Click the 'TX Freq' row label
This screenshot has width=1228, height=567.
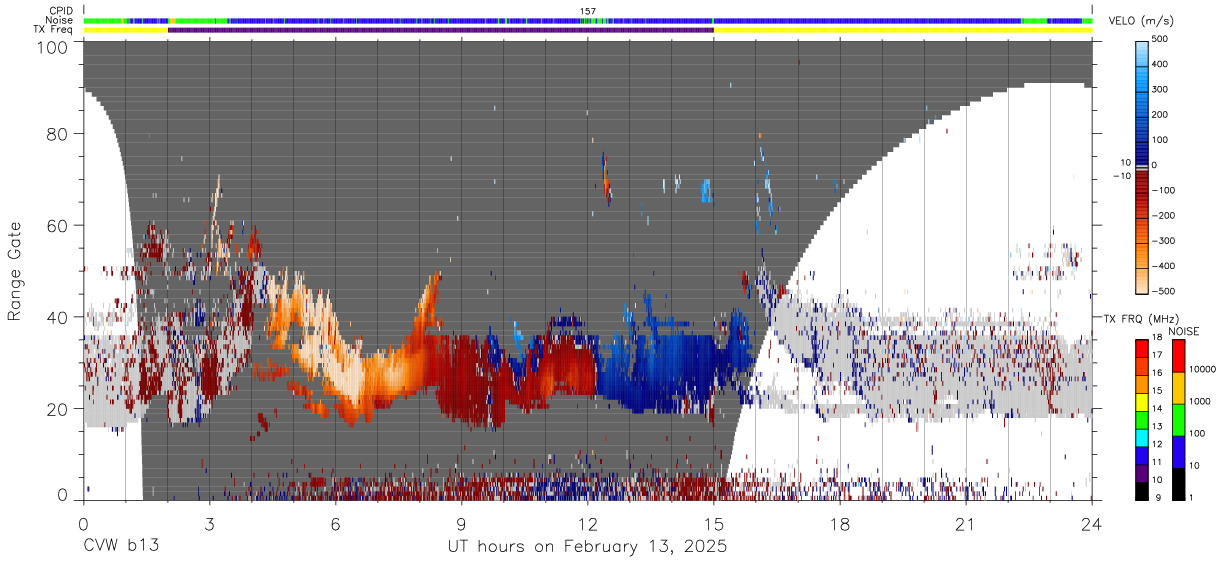[x=54, y=30]
